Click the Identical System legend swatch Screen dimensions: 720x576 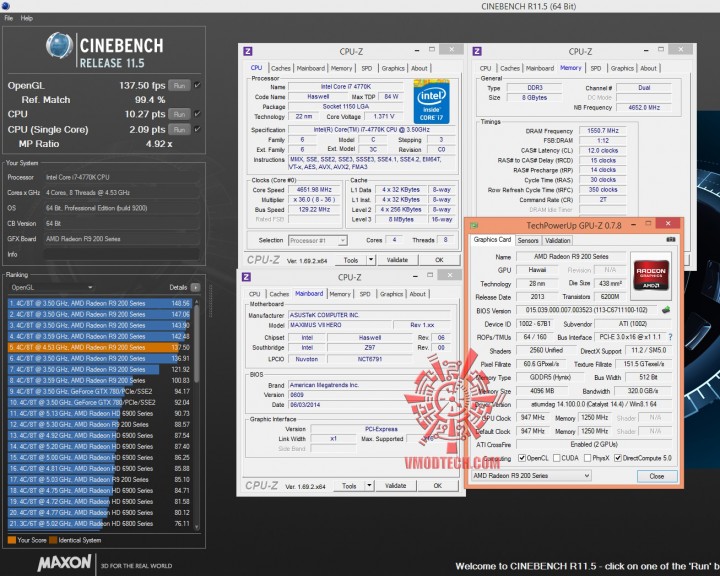click(x=53, y=540)
